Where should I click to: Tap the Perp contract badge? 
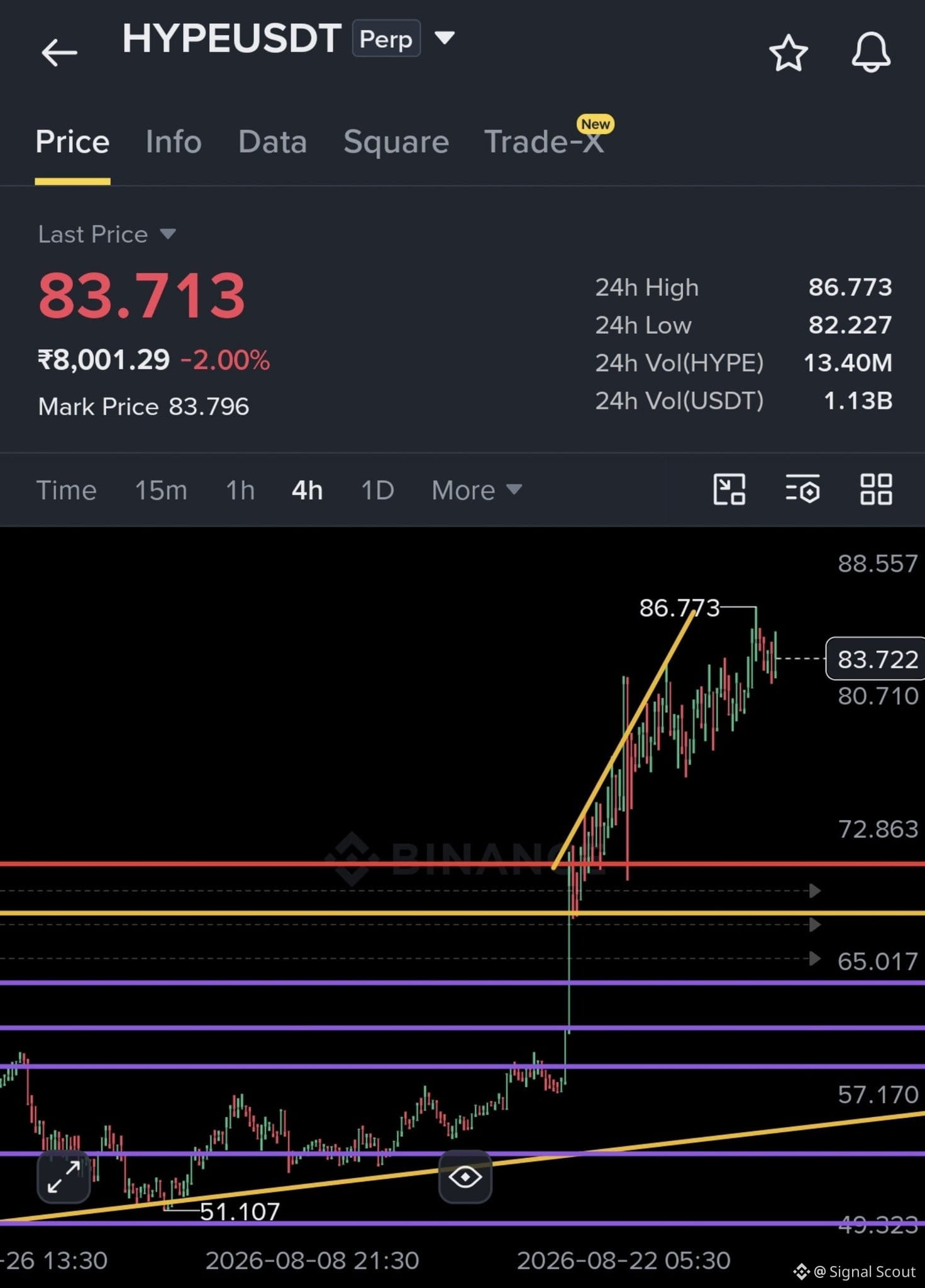click(x=386, y=39)
